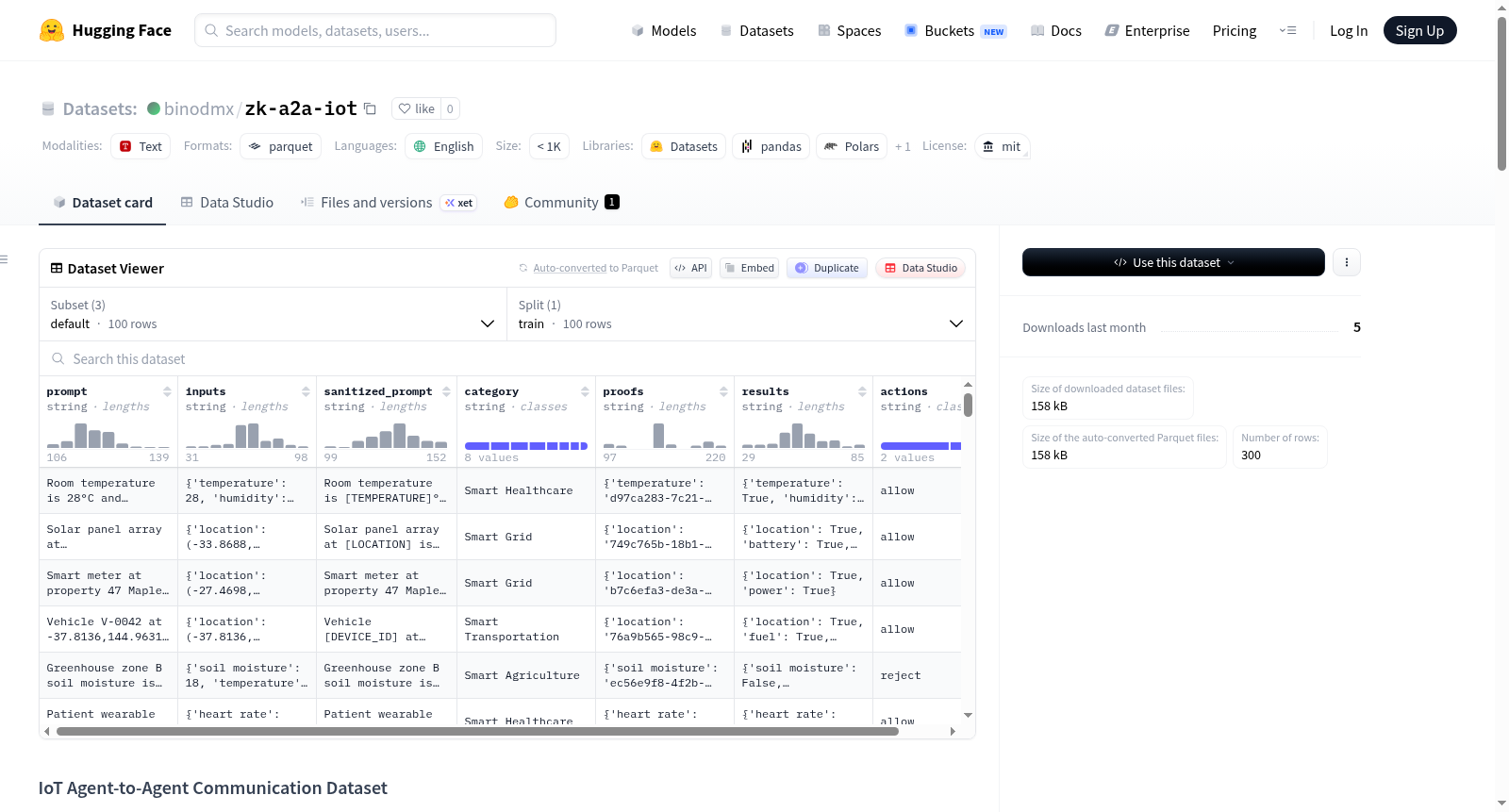Click the Hugging Face logo icon
The height and width of the screenshot is (812, 1509).
pos(52,30)
